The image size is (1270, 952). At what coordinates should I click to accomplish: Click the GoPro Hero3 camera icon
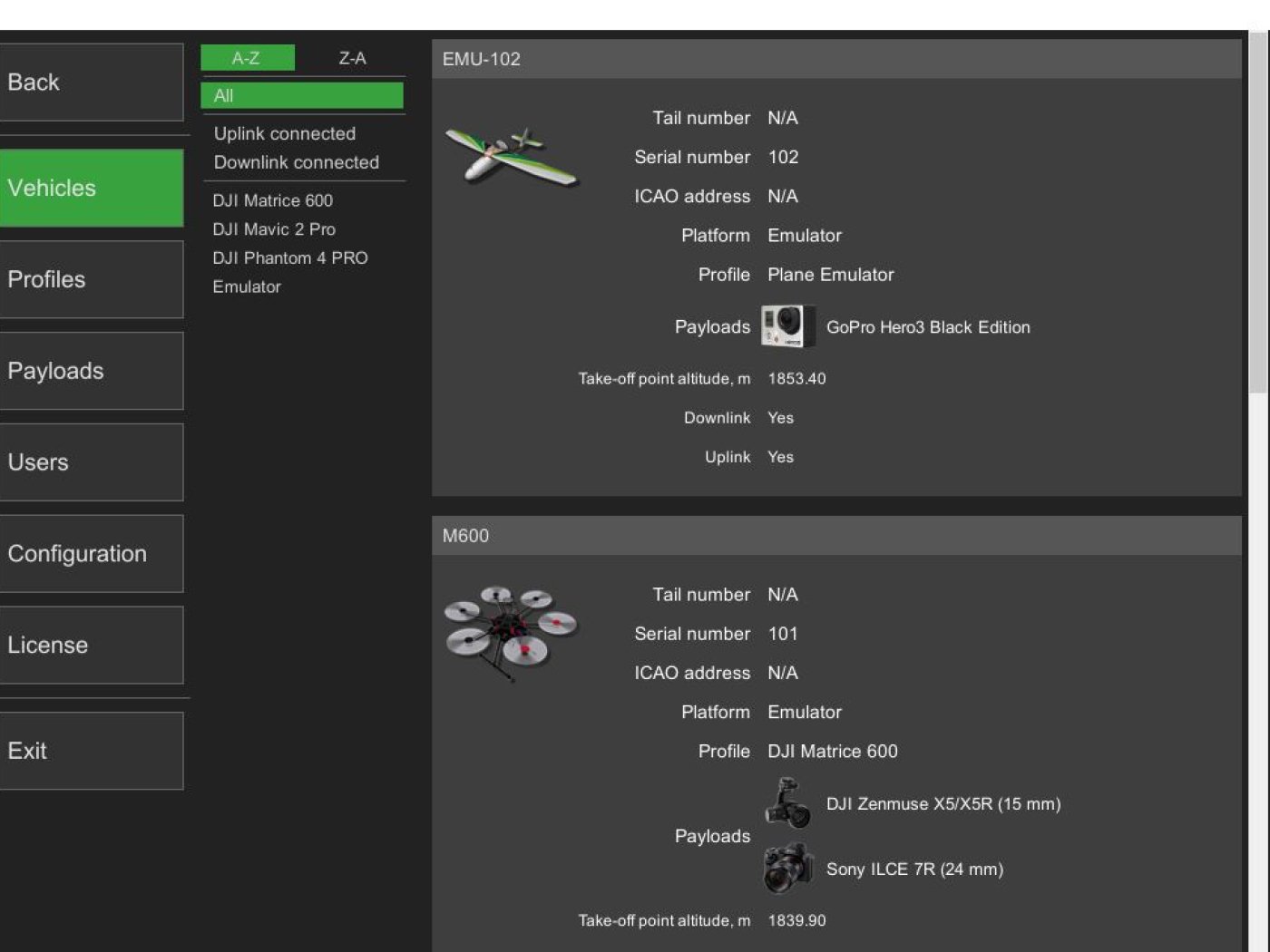pyautogui.click(x=785, y=326)
